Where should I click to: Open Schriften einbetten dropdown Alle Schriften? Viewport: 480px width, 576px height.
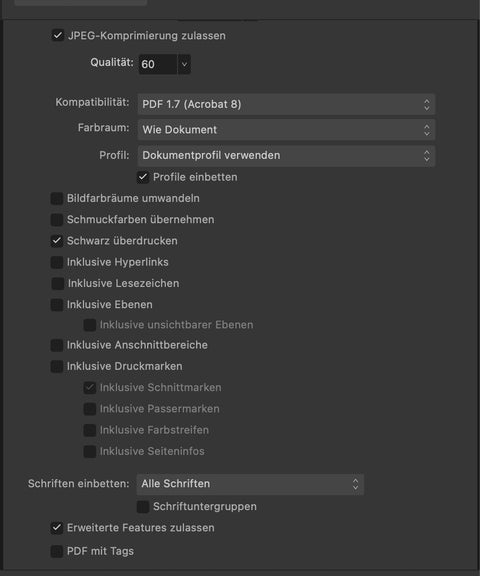250,484
